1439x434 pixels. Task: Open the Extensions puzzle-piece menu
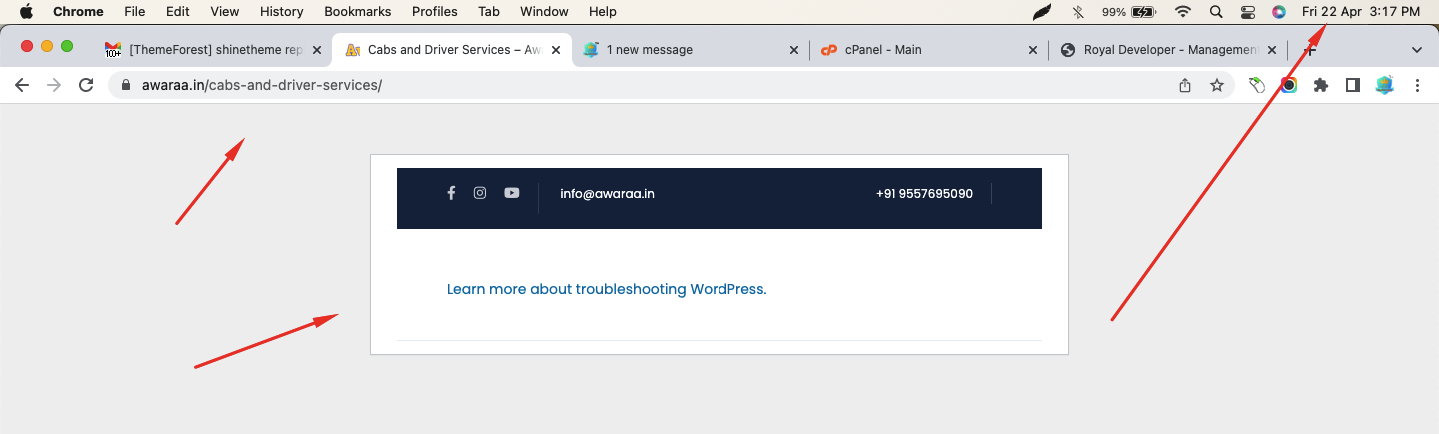1321,85
